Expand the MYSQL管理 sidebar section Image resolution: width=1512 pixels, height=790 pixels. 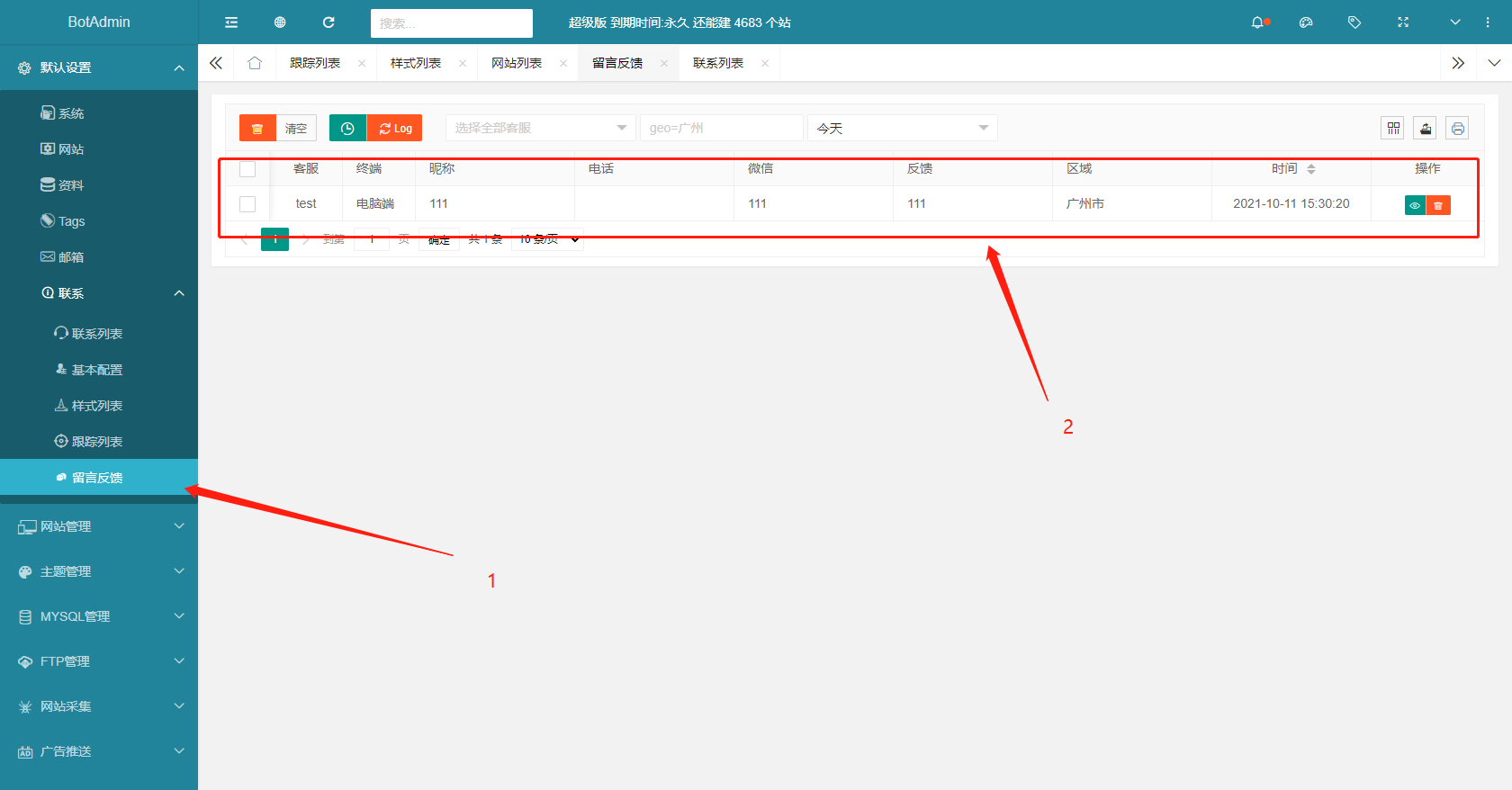[x=99, y=616]
